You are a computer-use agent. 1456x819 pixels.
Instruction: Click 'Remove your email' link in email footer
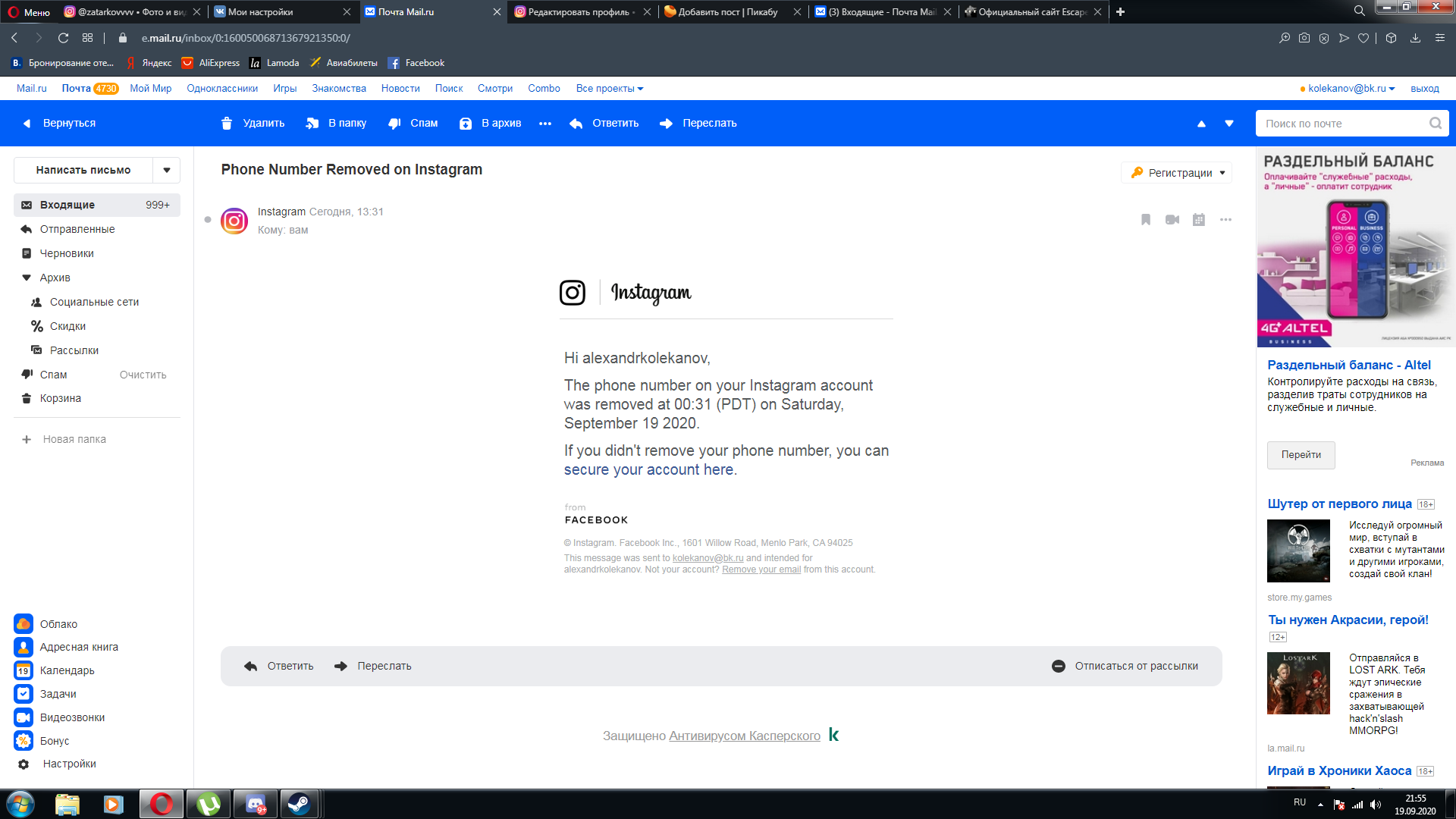tap(762, 569)
